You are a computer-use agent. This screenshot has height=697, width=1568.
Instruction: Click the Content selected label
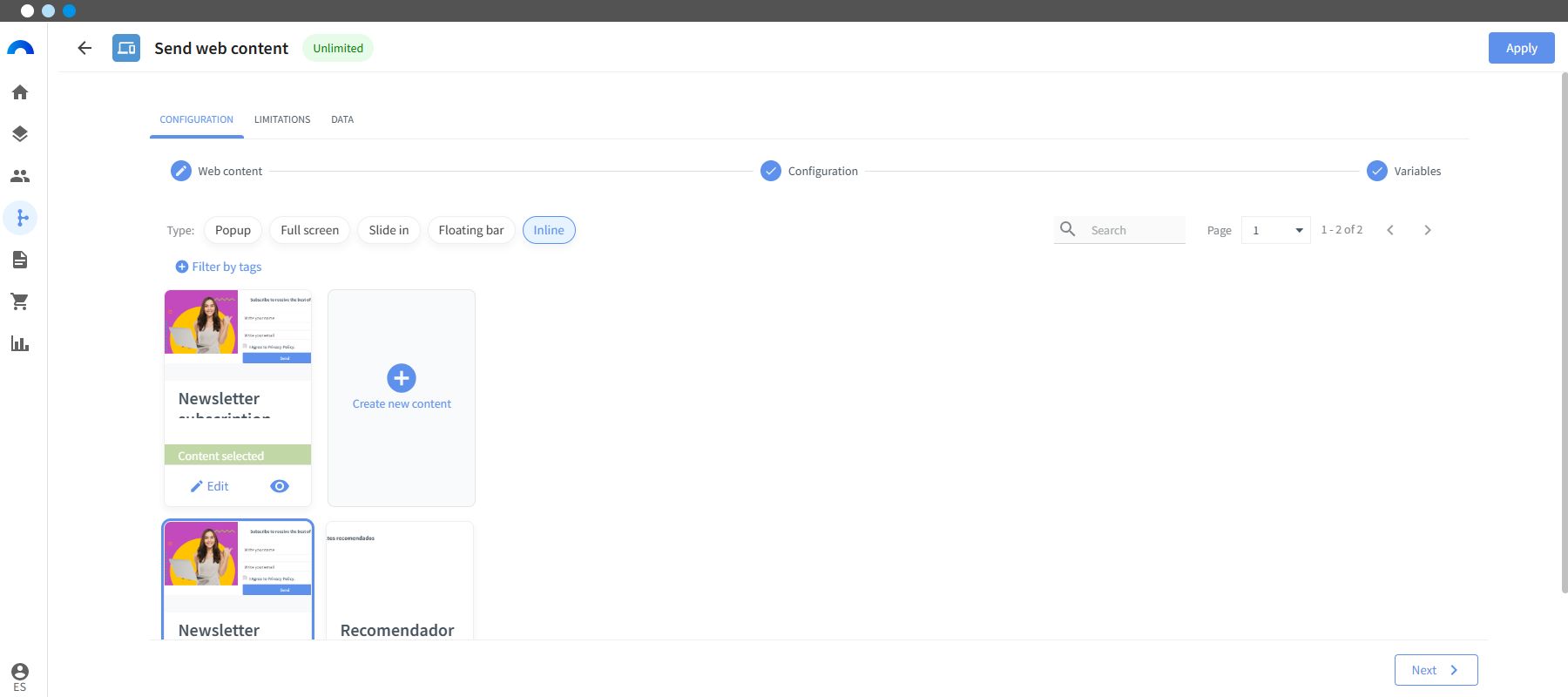(x=221, y=456)
